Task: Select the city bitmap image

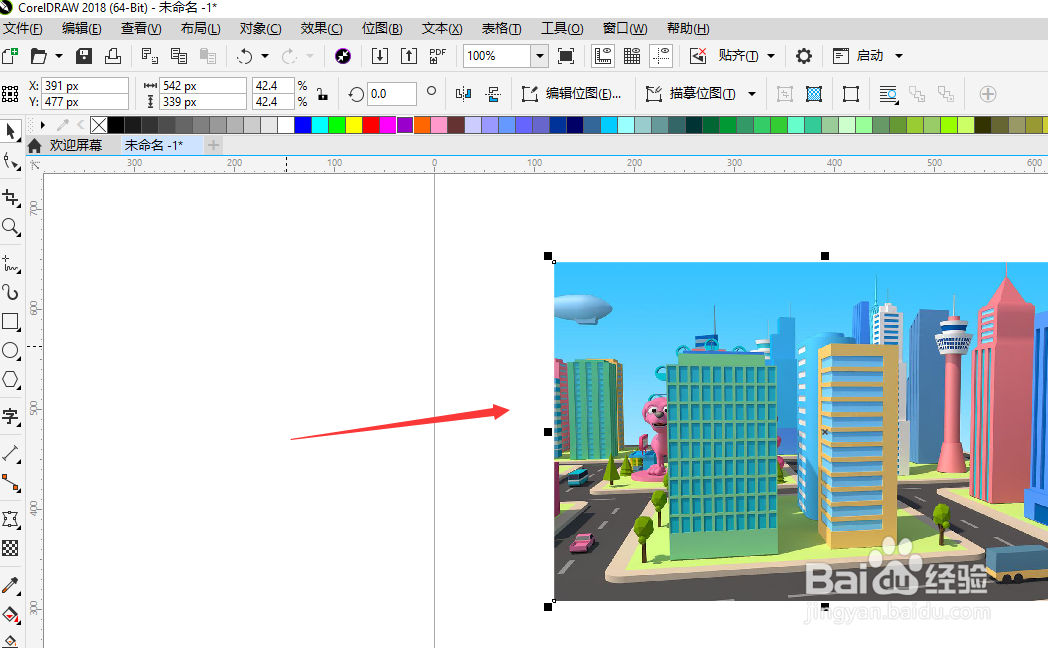Action: [x=801, y=432]
